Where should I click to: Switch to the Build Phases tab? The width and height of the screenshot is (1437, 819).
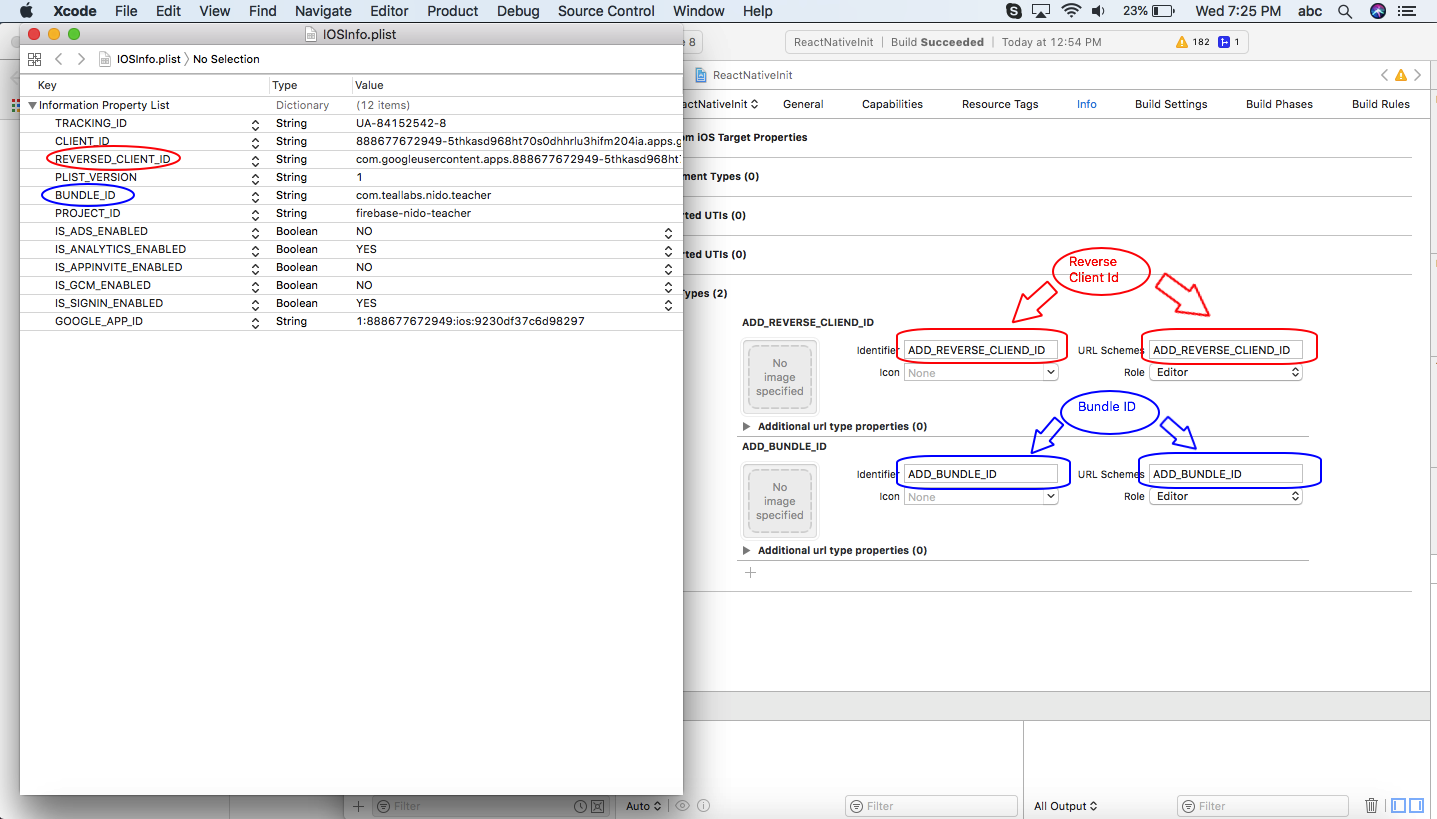1279,104
